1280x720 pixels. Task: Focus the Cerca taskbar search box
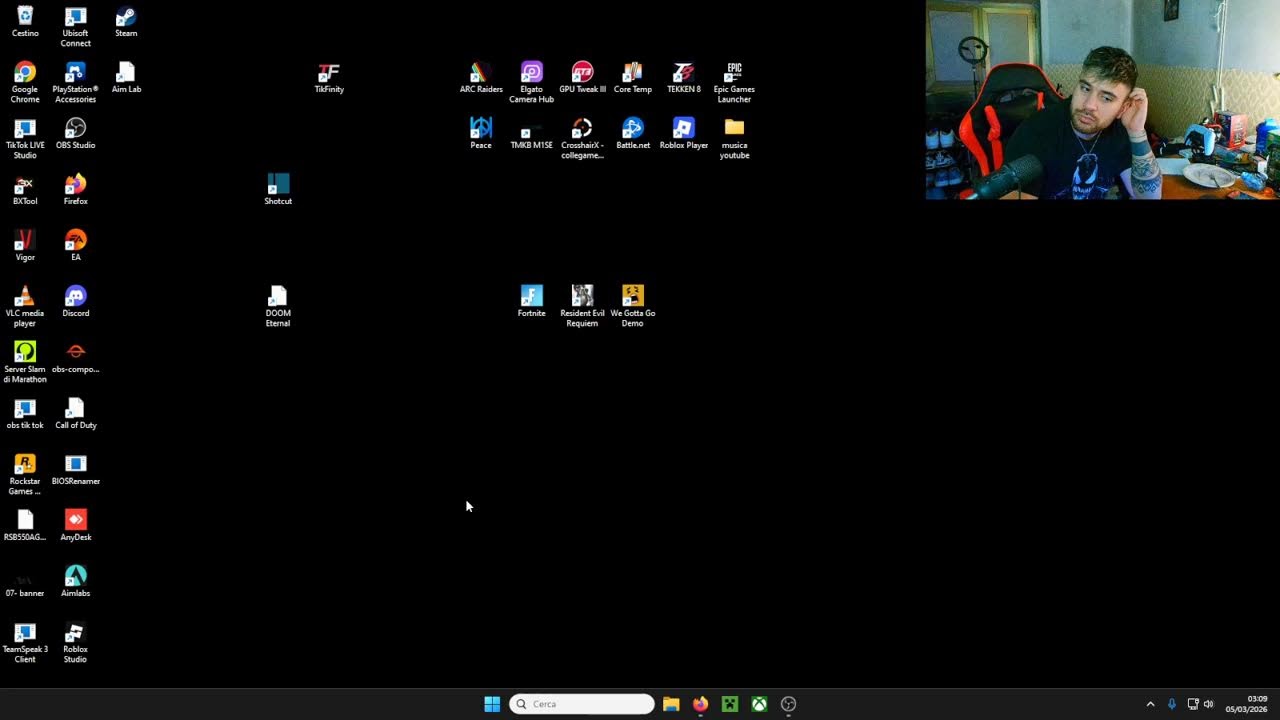coord(582,704)
